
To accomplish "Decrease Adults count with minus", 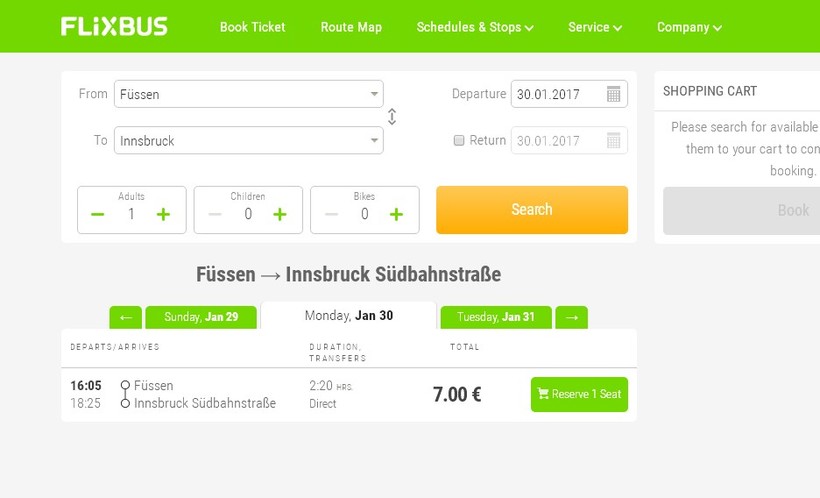I will 97,214.
